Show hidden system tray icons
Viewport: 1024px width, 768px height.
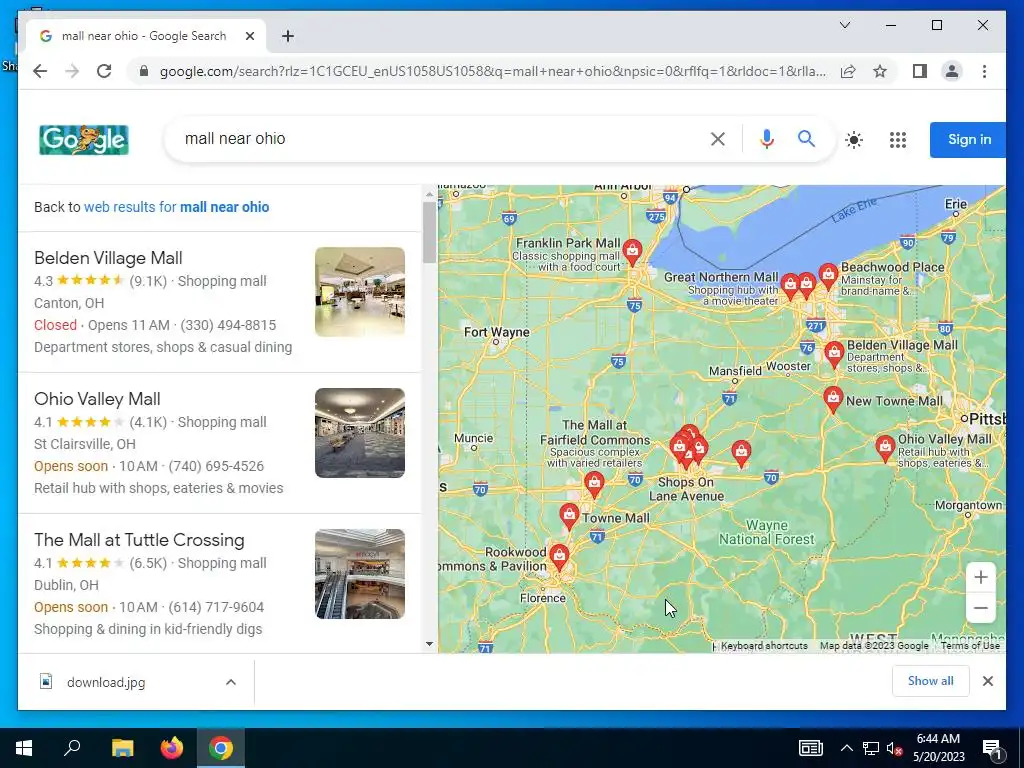point(846,748)
